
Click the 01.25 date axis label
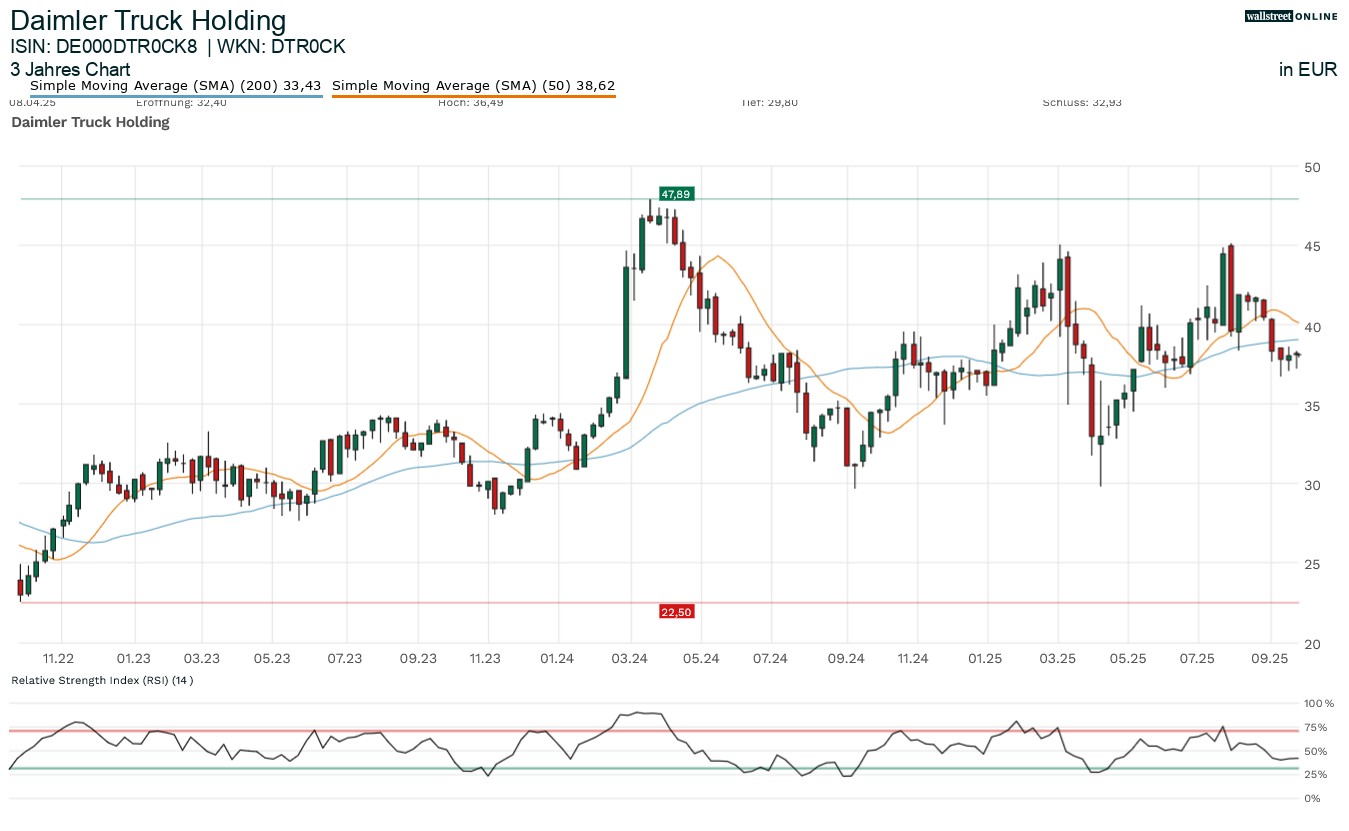(986, 658)
